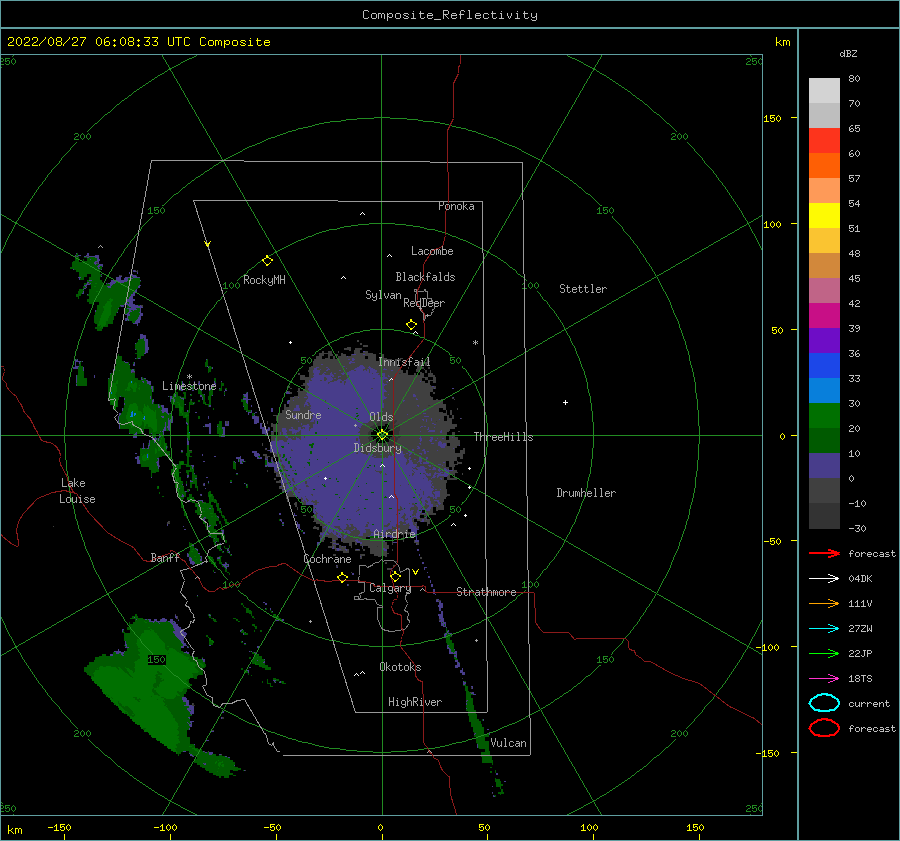Click the red forecast ellipse in legend
This screenshot has width=900, height=841.
(824, 728)
